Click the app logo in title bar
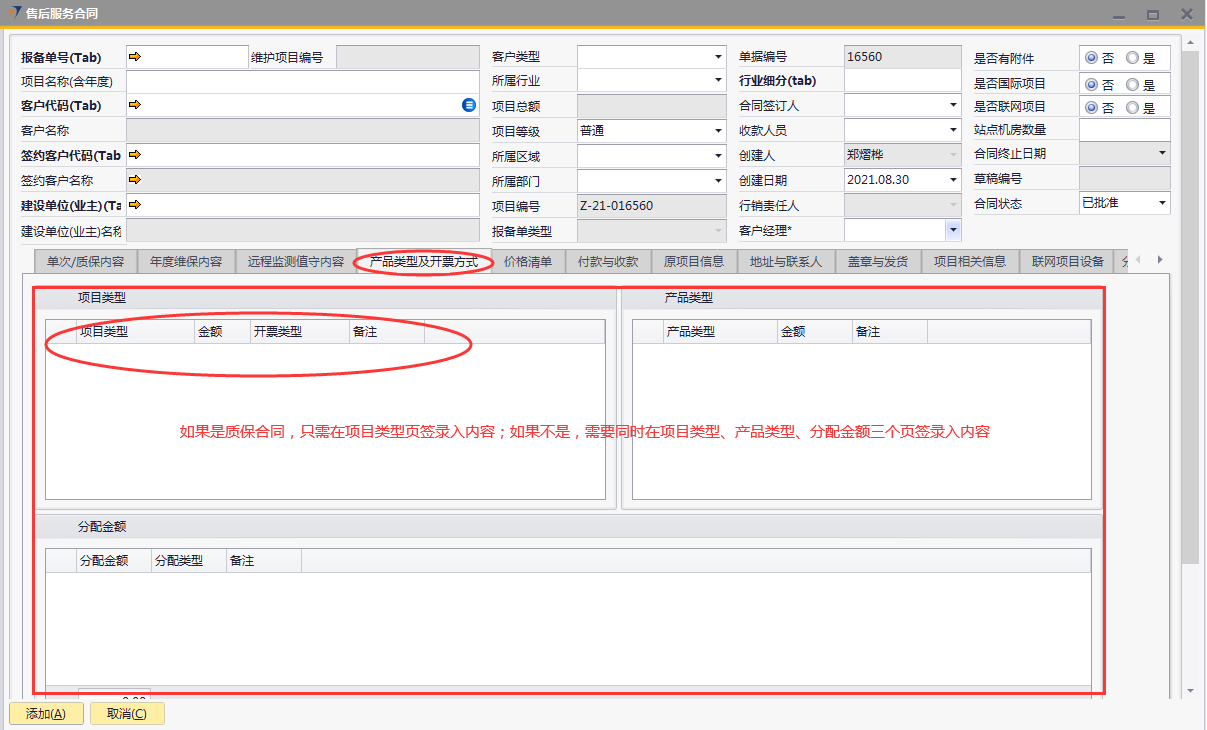 click(x=13, y=13)
